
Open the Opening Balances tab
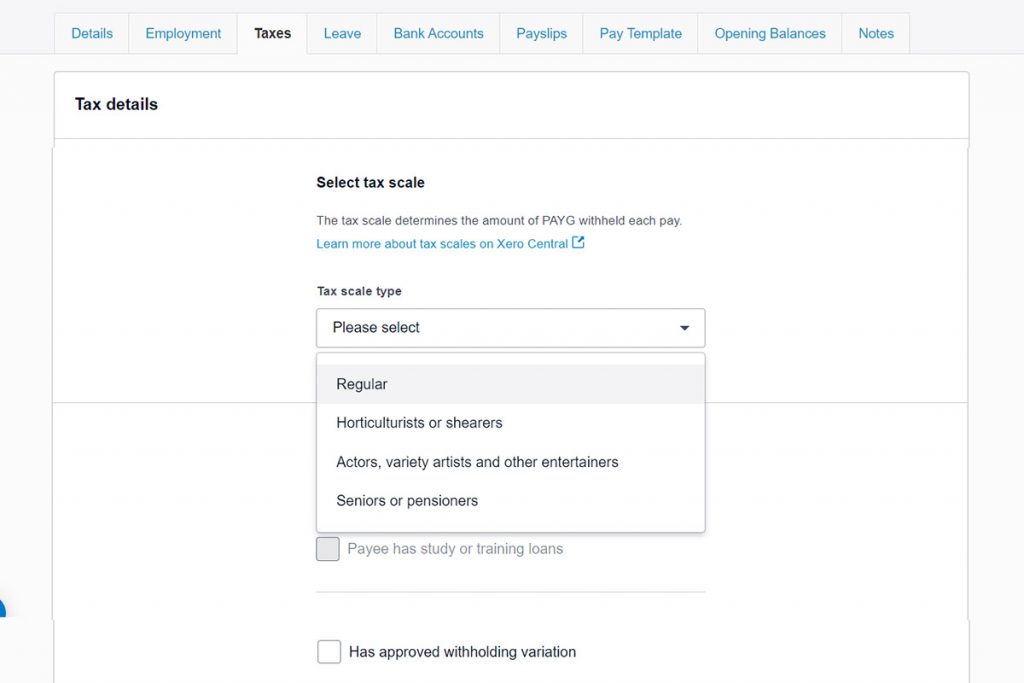[769, 33]
